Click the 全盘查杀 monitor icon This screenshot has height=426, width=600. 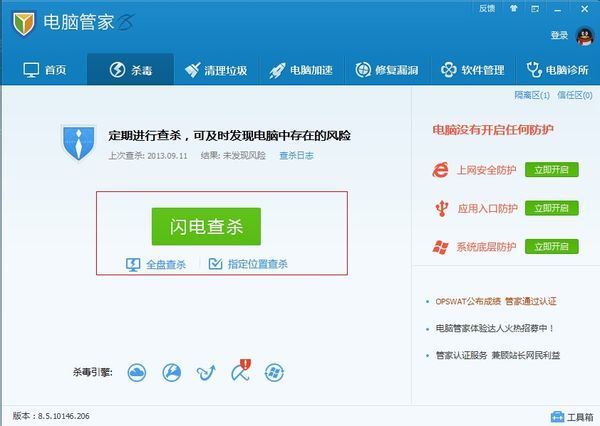click(x=133, y=264)
